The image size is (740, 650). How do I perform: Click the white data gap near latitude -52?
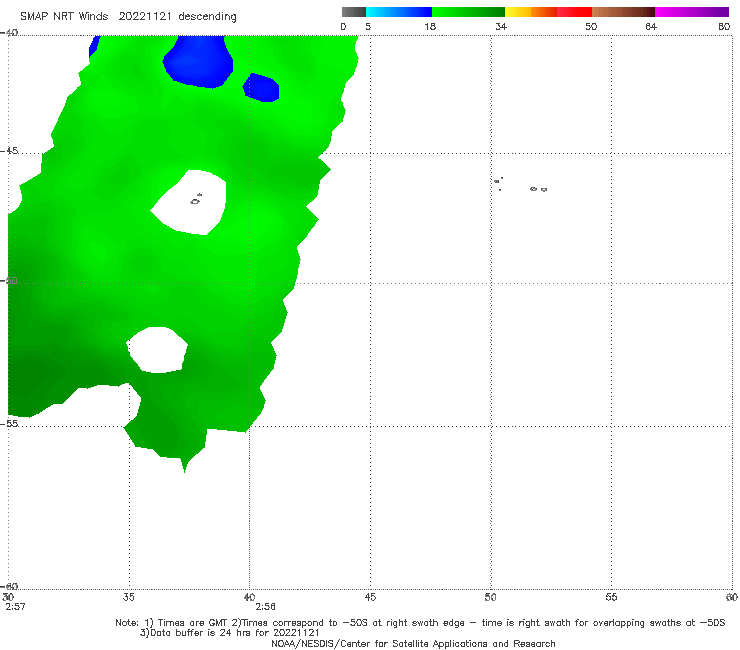(158, 350)
